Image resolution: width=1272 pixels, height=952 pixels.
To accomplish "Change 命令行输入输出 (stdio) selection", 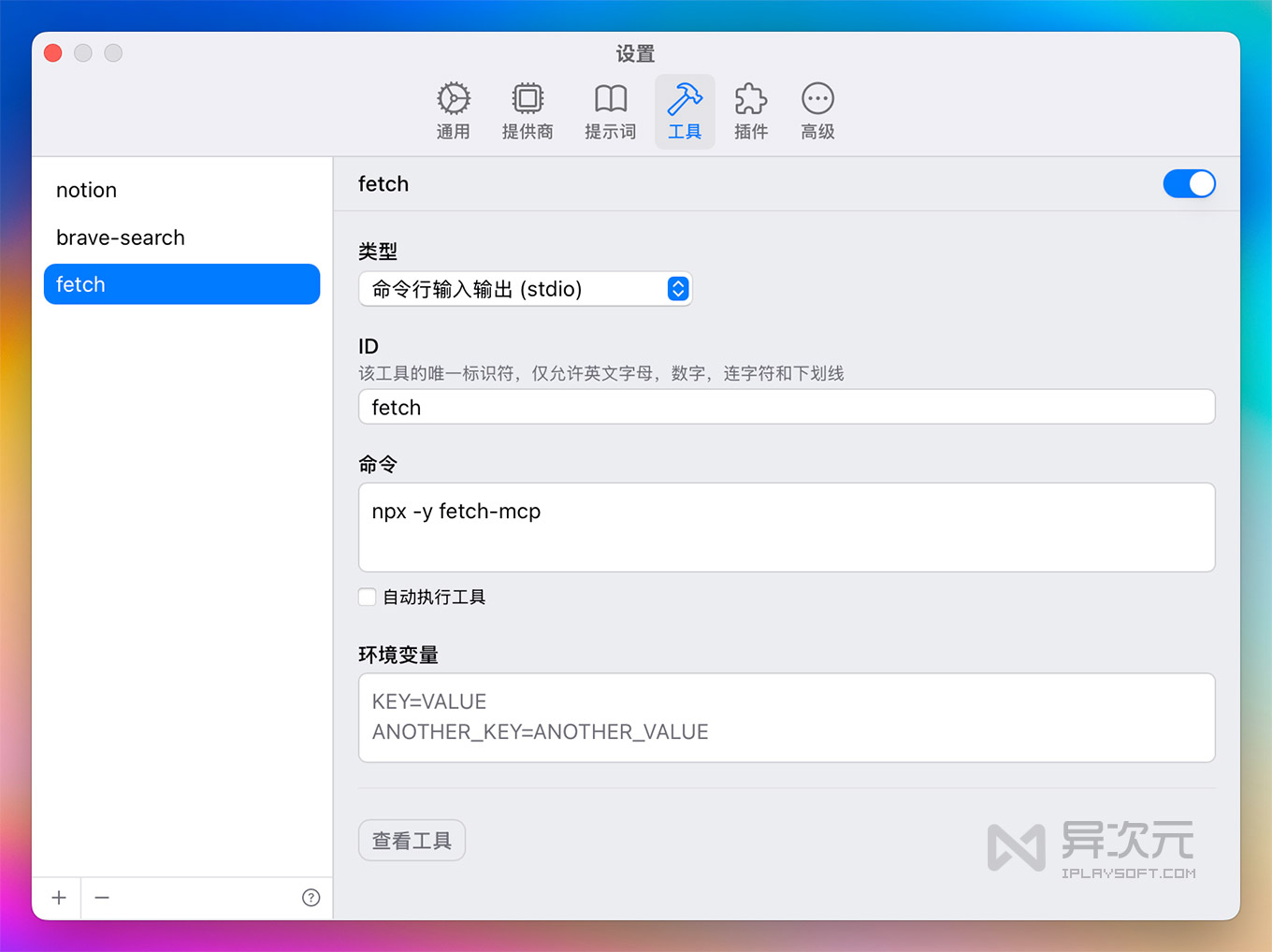I will (x=525, y=289).
